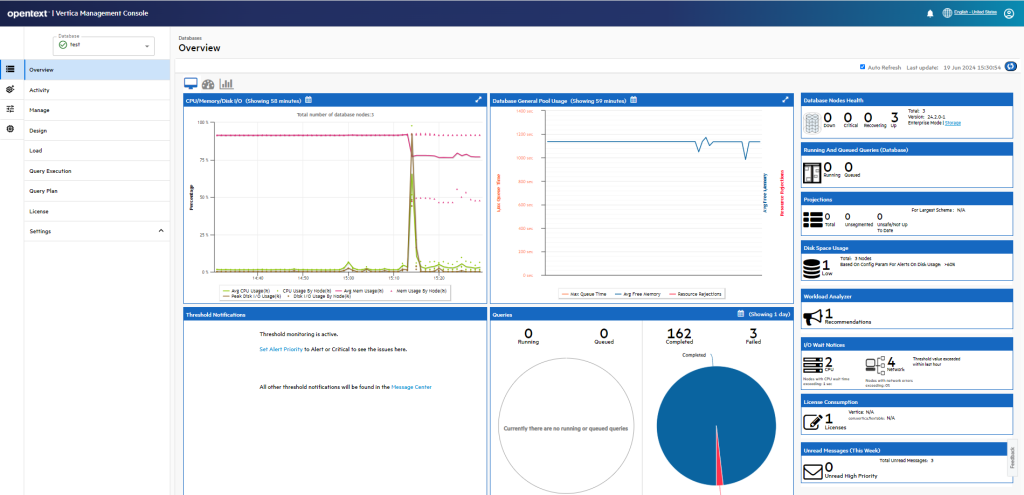Click the Unread Messages envelope icon
Screen dimensions: 1024x495
[x=812, y=467]
